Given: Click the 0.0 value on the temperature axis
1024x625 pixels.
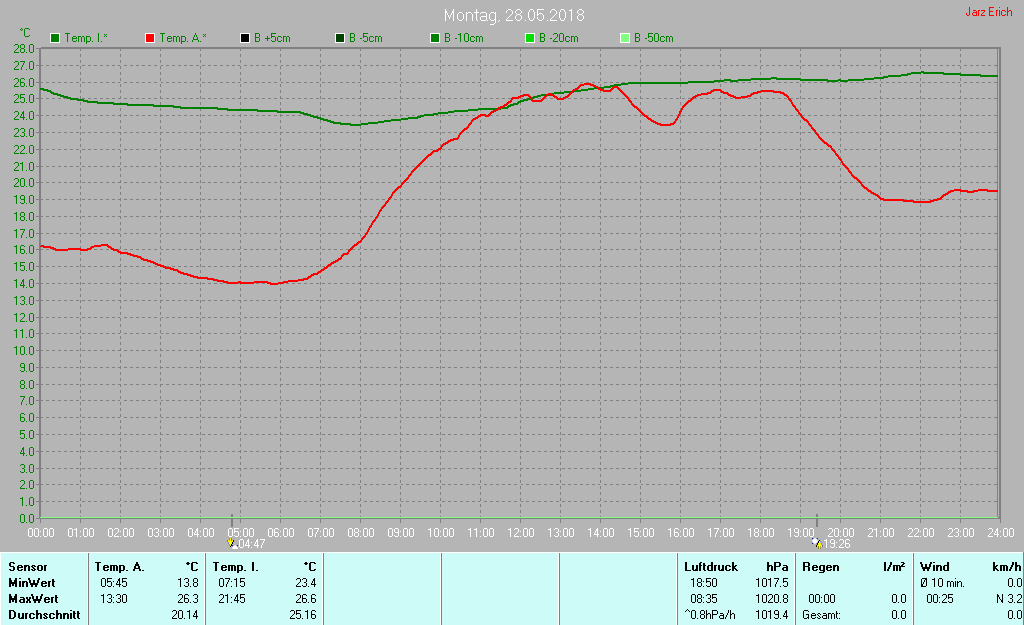Looking at the screenshot, I should pyautogui.click(x=27, y=519).
